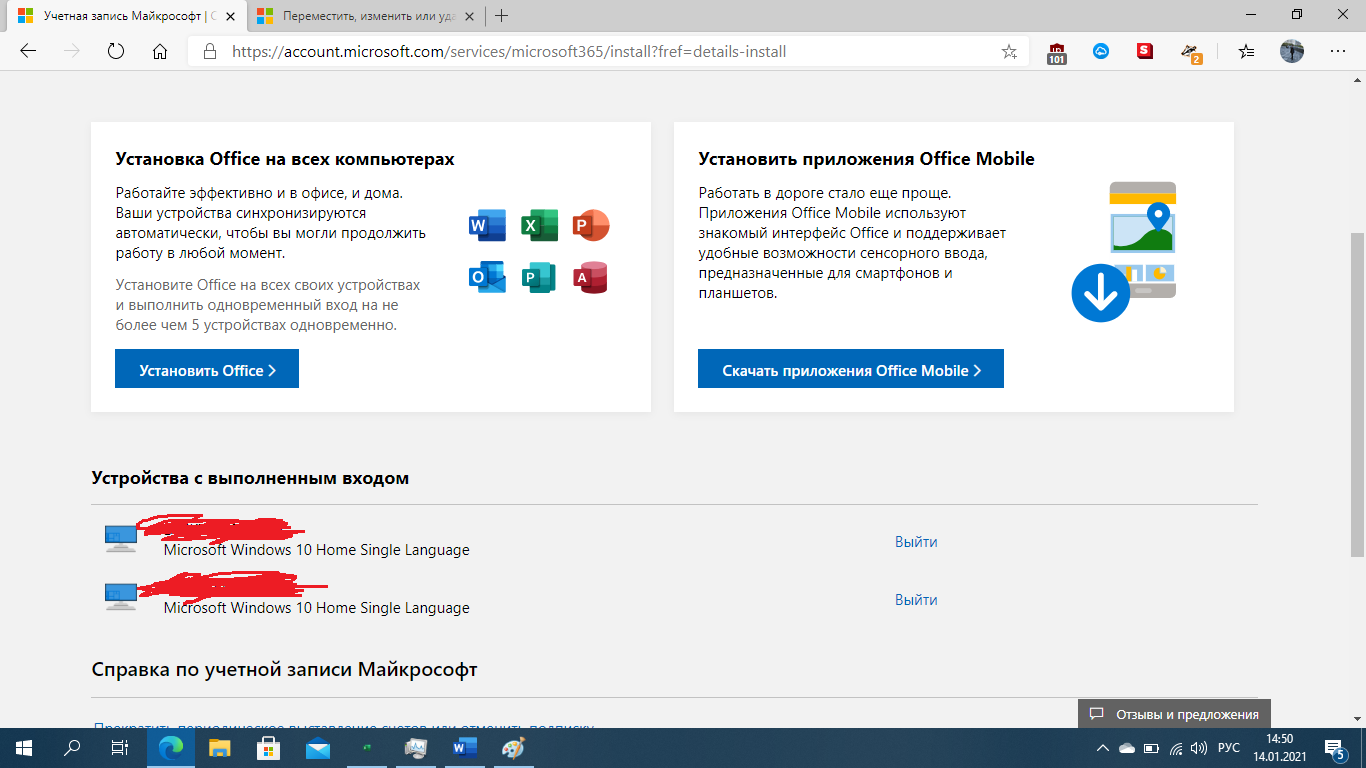Show hidden system tray icons
The width and height of the screenshot is (1366, 768).
[x=1103, y=748]
